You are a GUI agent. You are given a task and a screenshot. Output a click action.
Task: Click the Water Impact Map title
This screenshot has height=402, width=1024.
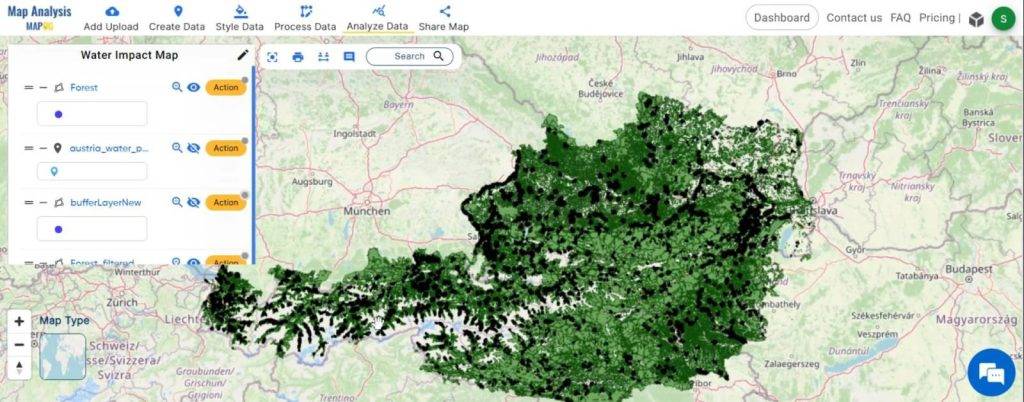click(x=129, y=55)
